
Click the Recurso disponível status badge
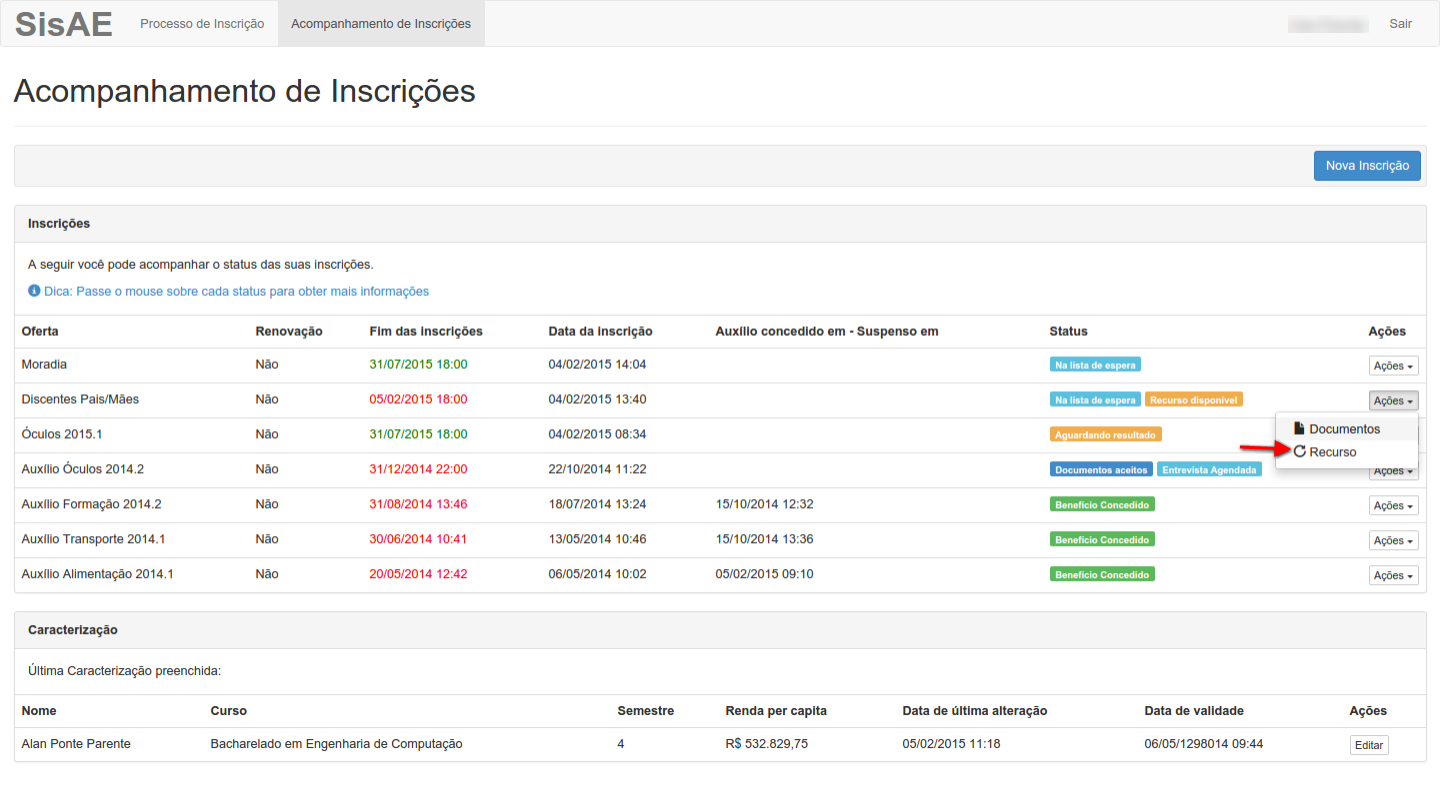[1194, 400]
